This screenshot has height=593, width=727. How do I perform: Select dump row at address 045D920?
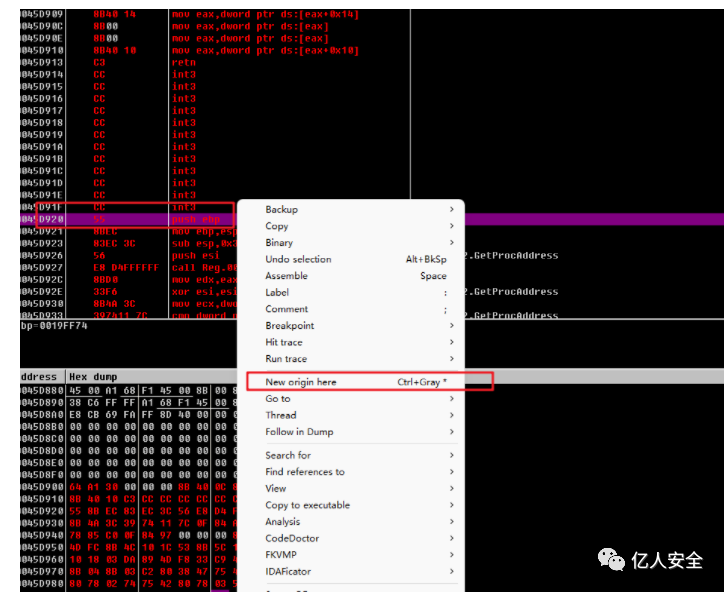tap(129, 511)
